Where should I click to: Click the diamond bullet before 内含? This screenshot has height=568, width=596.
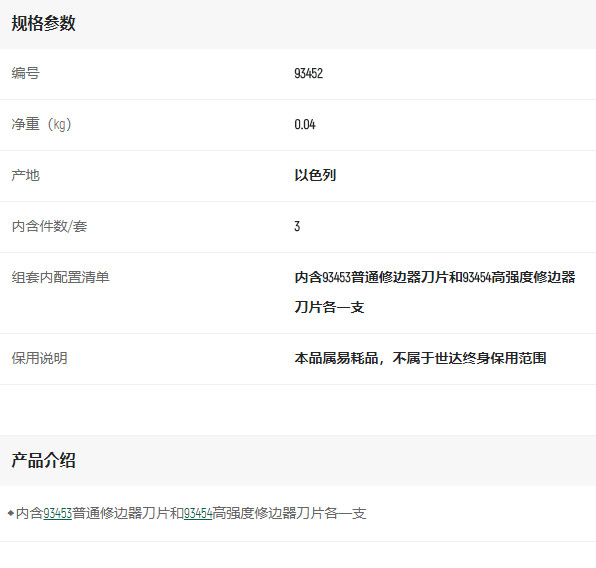[11, 513]
